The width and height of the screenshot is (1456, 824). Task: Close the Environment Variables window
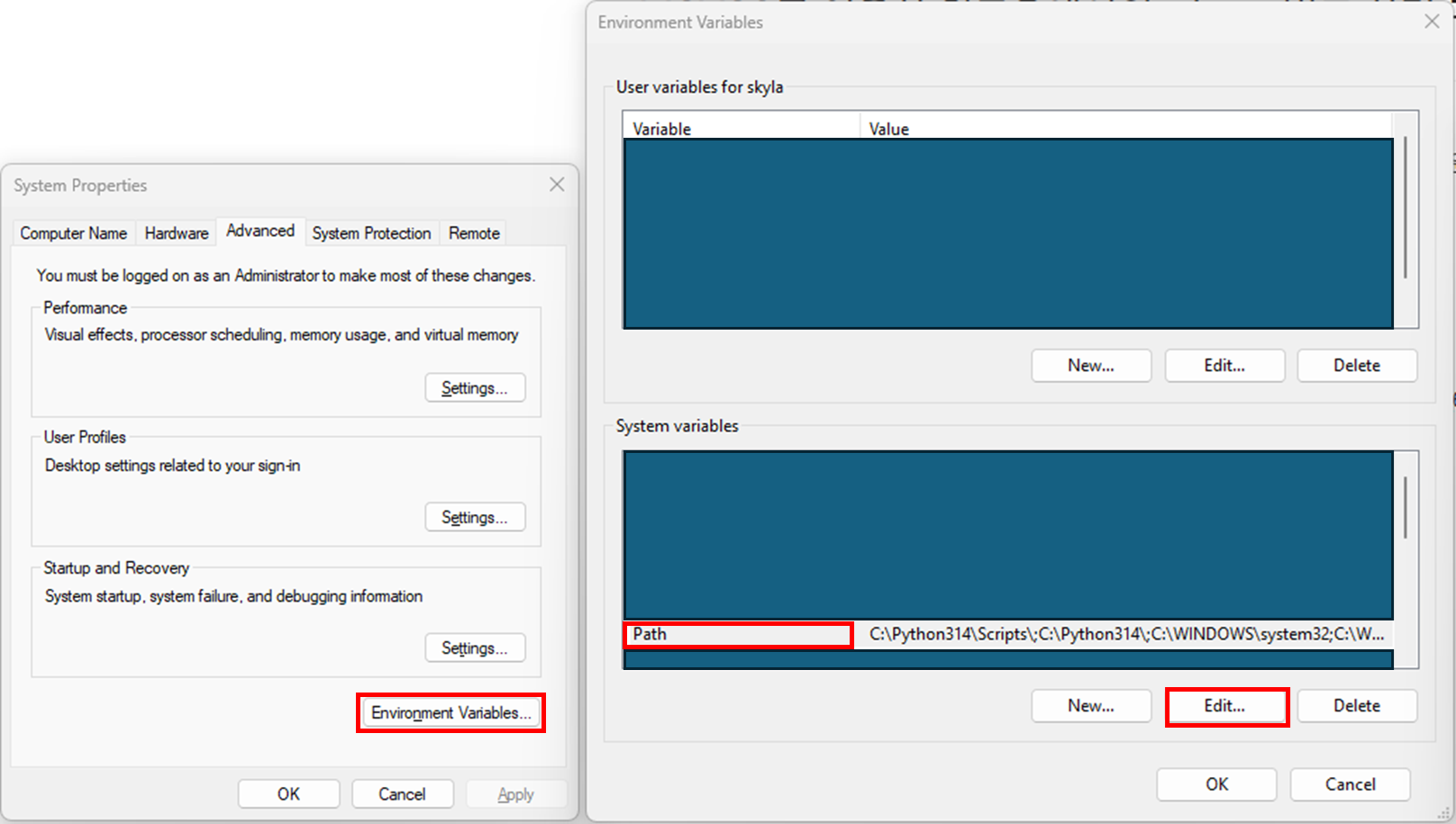(x=1432, y=22)
